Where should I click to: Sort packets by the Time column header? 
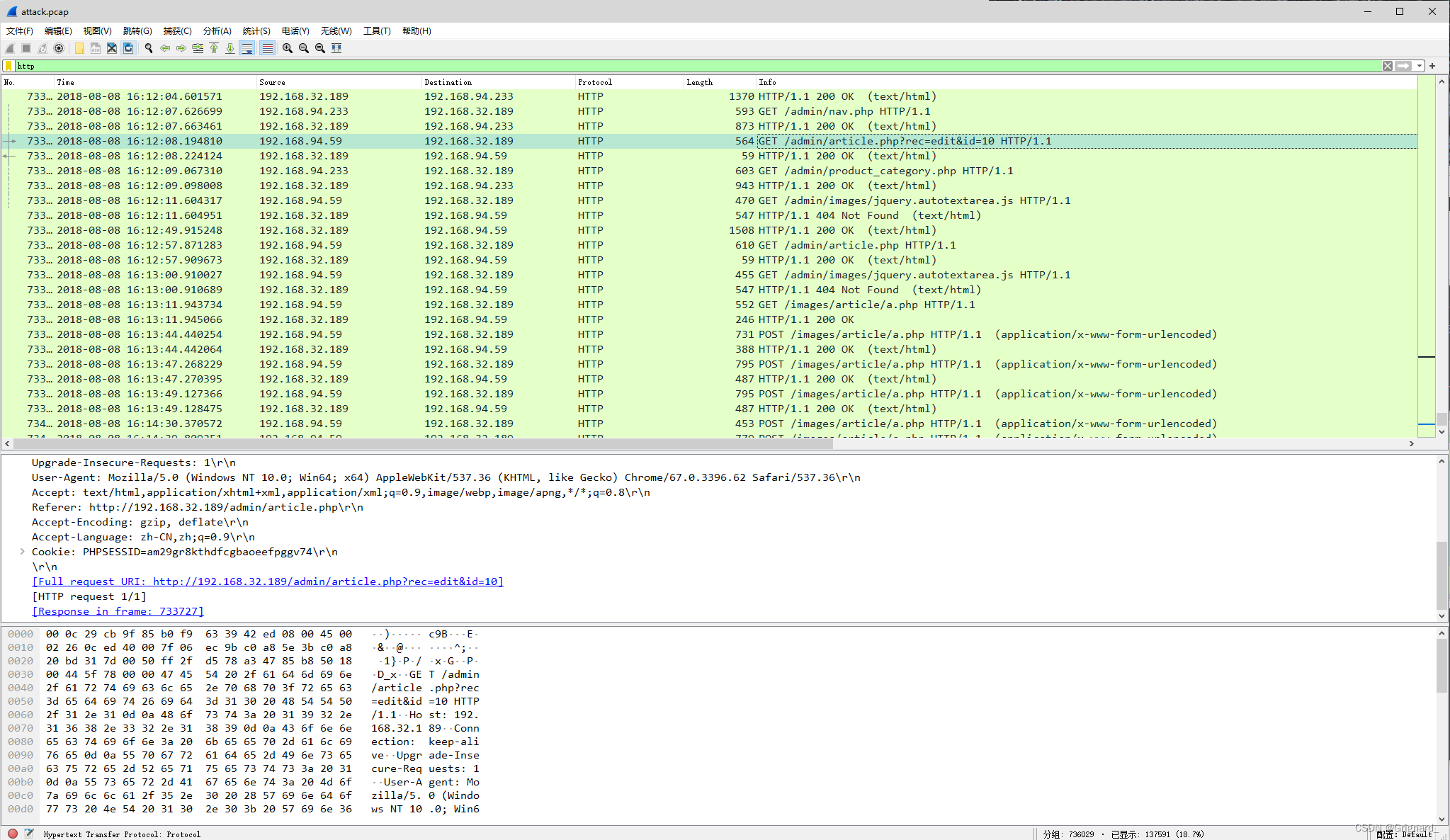click(155, 82)
